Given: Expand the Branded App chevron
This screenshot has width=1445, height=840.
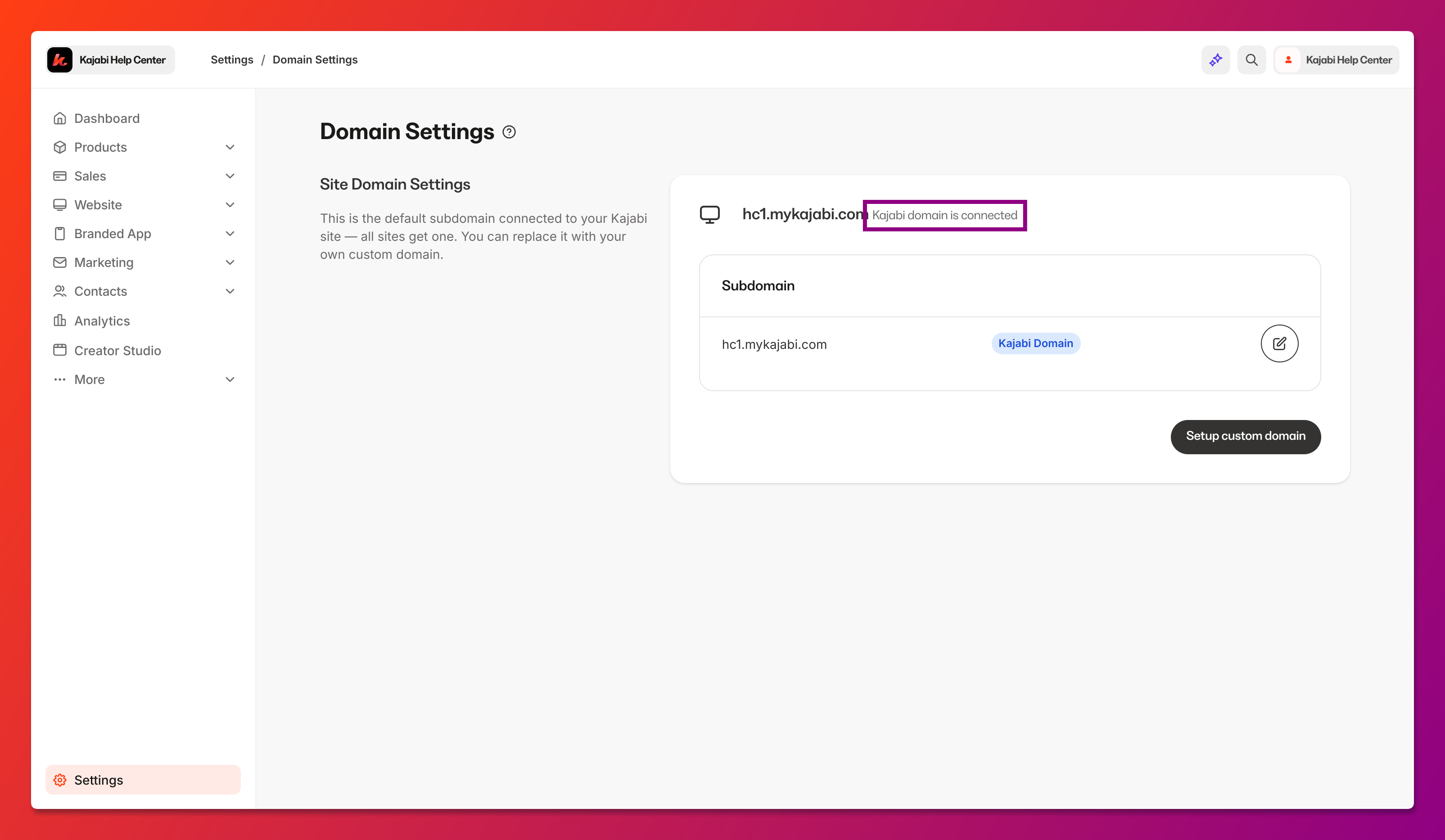Looking at the screenshot, I should pyautogui.click(x=230, y=233).
